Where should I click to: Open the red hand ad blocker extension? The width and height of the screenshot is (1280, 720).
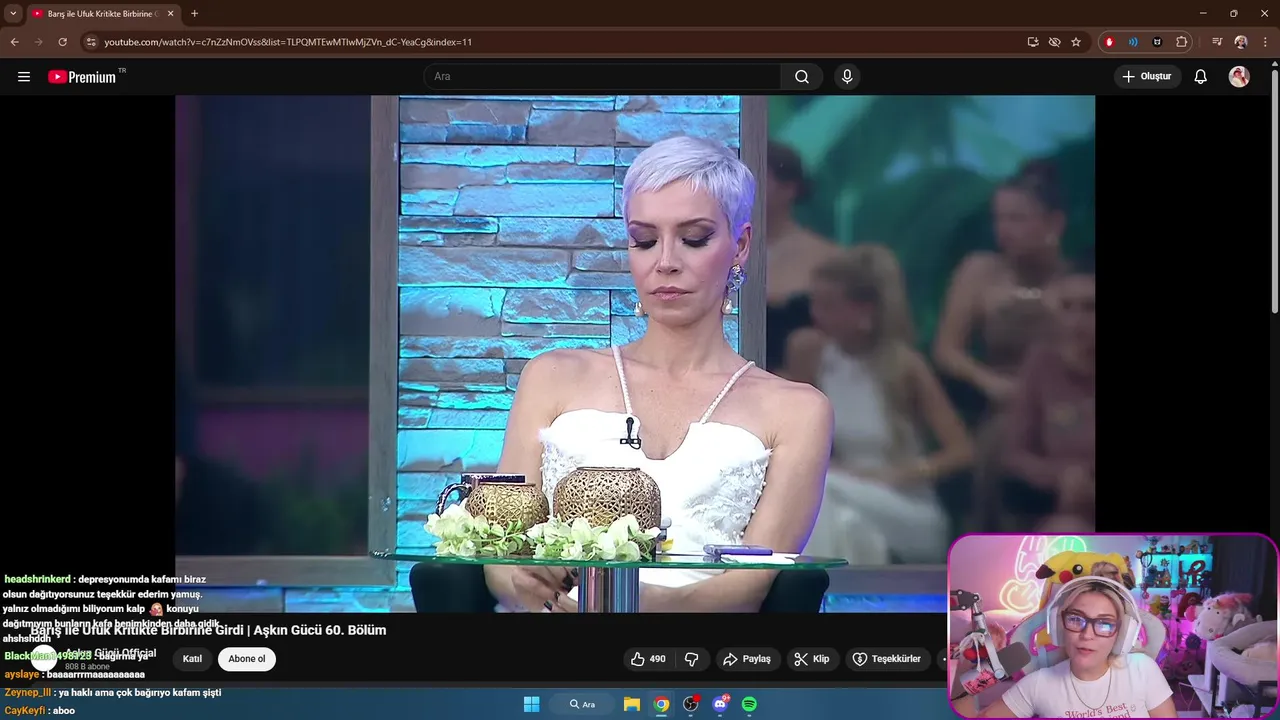[x=1109, y=42]
